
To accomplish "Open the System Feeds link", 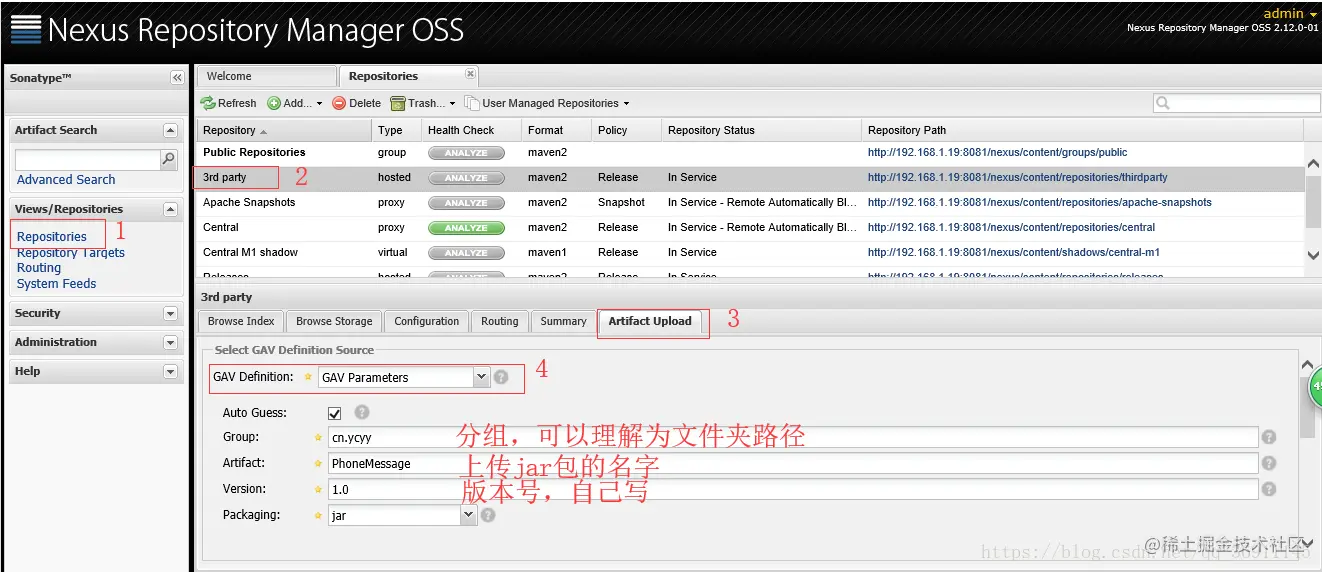I will click(x=57, y=284).
